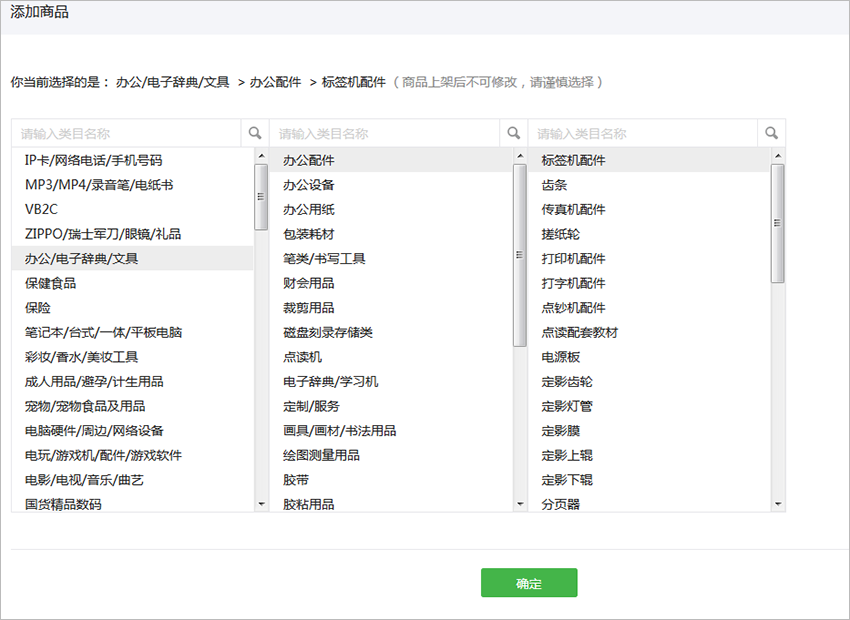Select 办公设备 in the middle list
Image resolution: width=850 pixels, height=620 pixels.
pyautogui.click(x=310, y=184)
